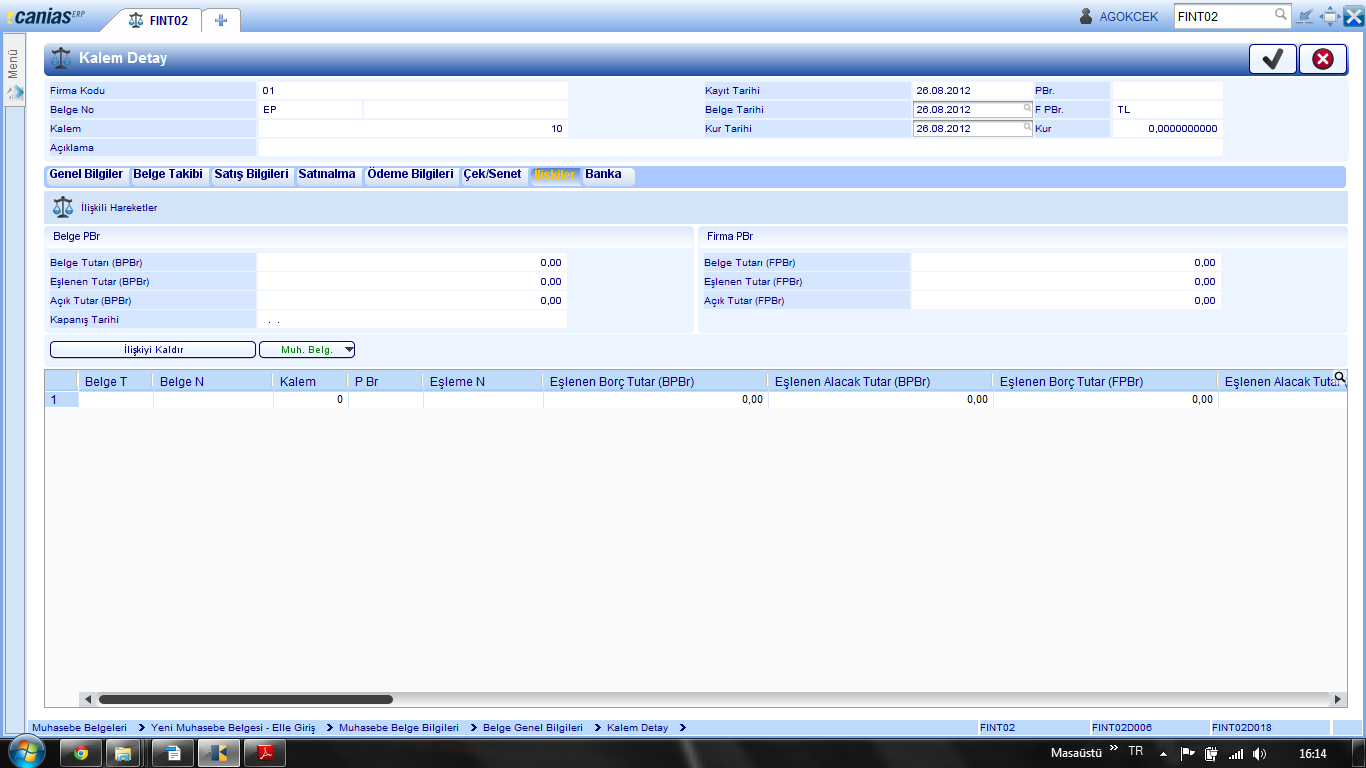The width and height of the screenshot is (1366, 768).
Task: Go to Belge Genel Bilgileri breadcrumb
Action: click(x=533, y=728)
